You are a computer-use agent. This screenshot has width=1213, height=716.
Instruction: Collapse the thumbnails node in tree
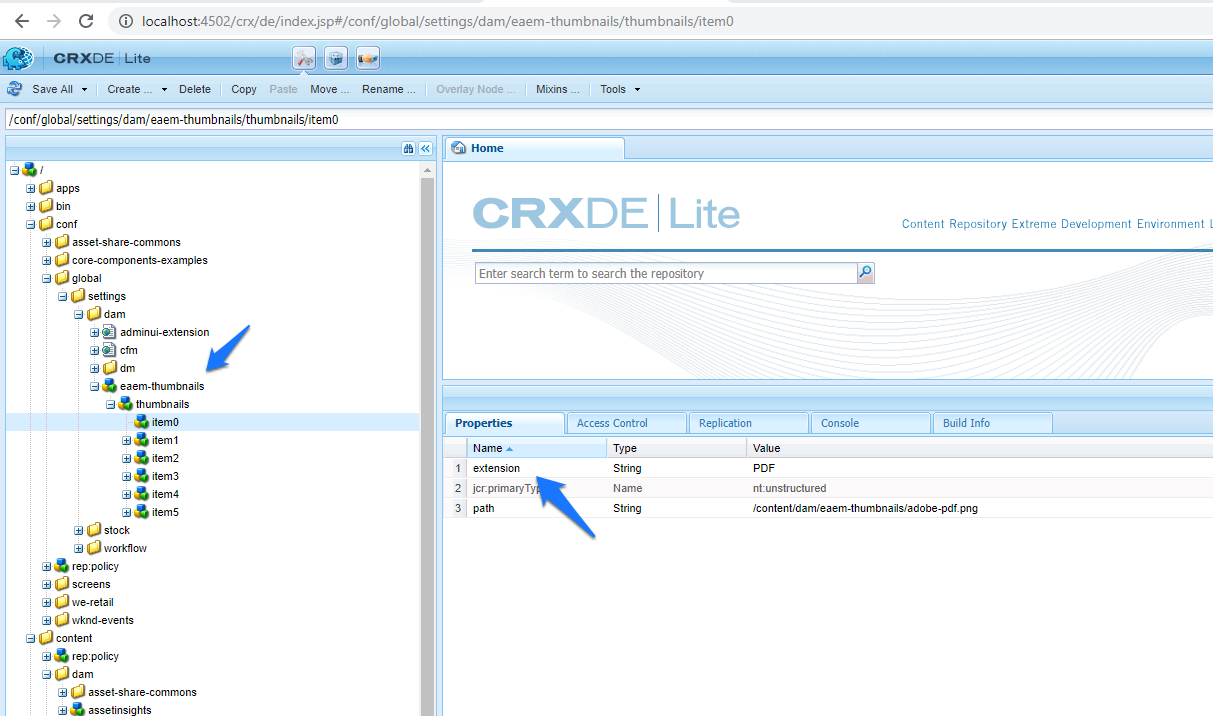pyautogui.click(x=111, y=404)
